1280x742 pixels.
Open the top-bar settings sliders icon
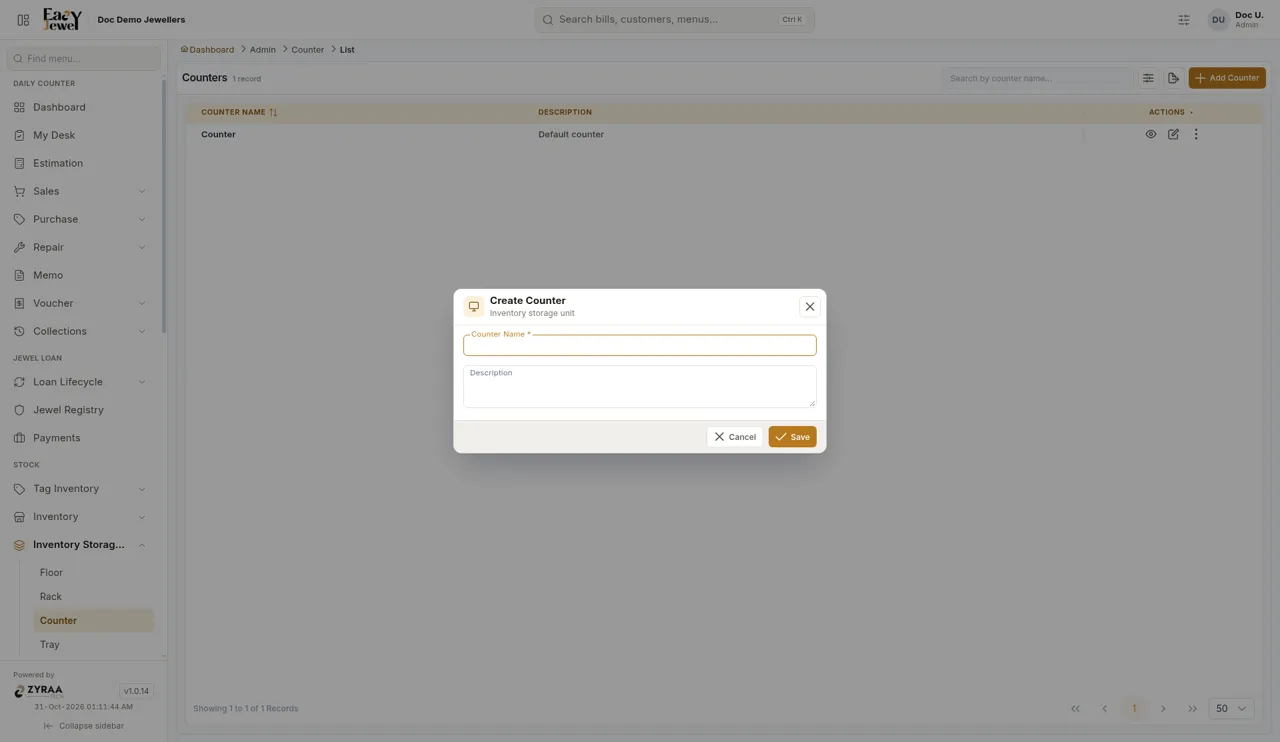click(x=1184, y=20)
